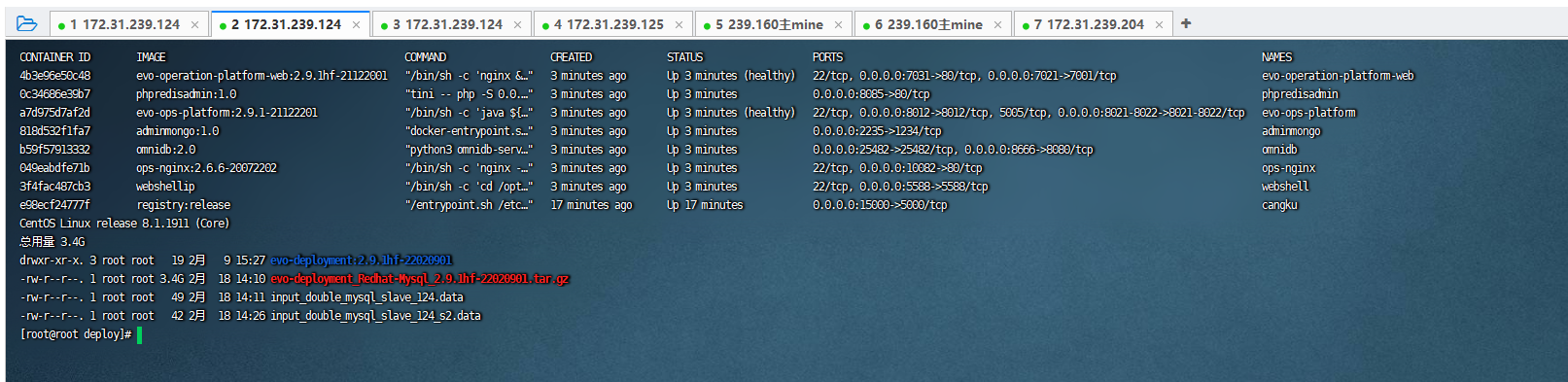Click image name adminmongo:1.0
Image resolution: width=1568 pixels, height=382 pixels.
coord(178,131)
